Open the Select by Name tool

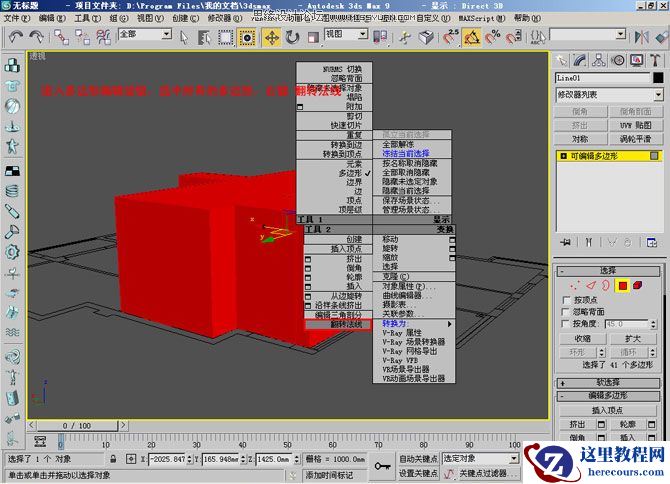204,38
